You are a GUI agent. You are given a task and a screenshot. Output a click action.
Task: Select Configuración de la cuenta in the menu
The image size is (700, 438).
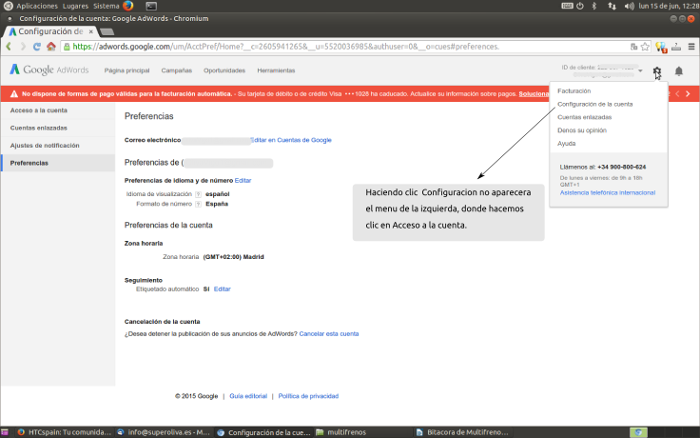[595, 104]
